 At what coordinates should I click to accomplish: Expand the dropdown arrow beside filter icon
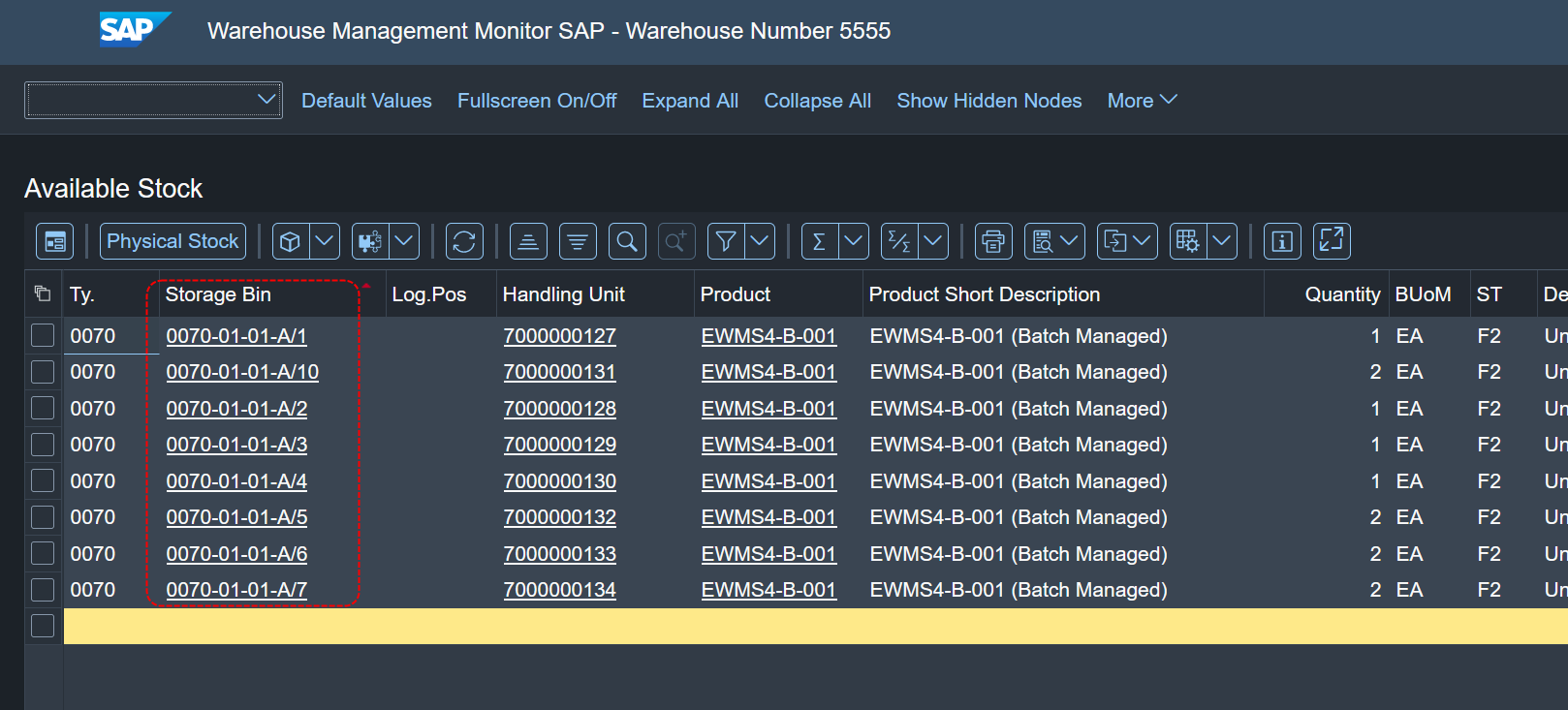pos(761,241)
